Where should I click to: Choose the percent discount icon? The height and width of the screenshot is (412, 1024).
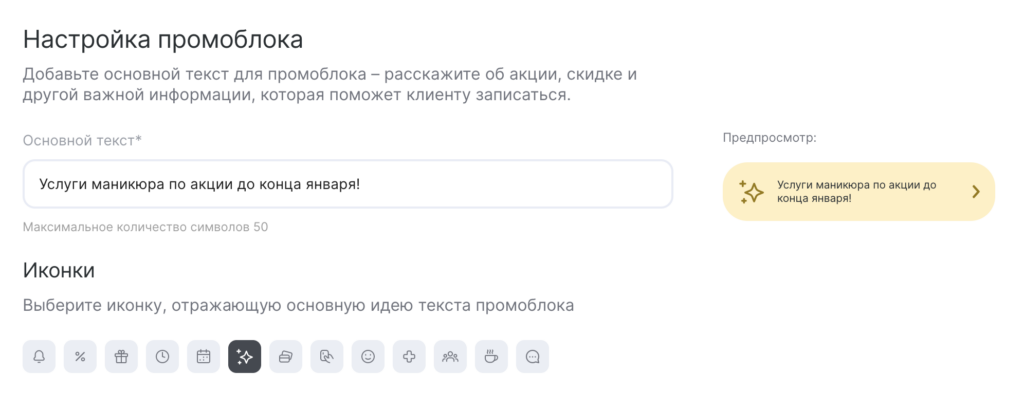pyautogui.click(x=80, y=357)
